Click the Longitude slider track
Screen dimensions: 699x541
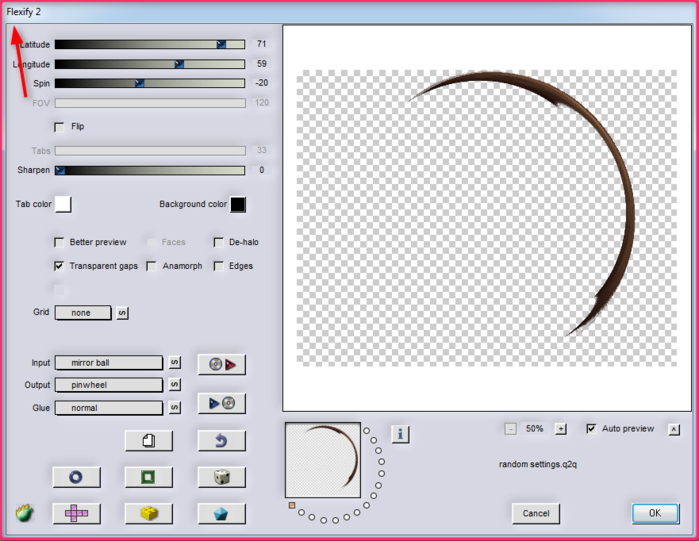150,64
